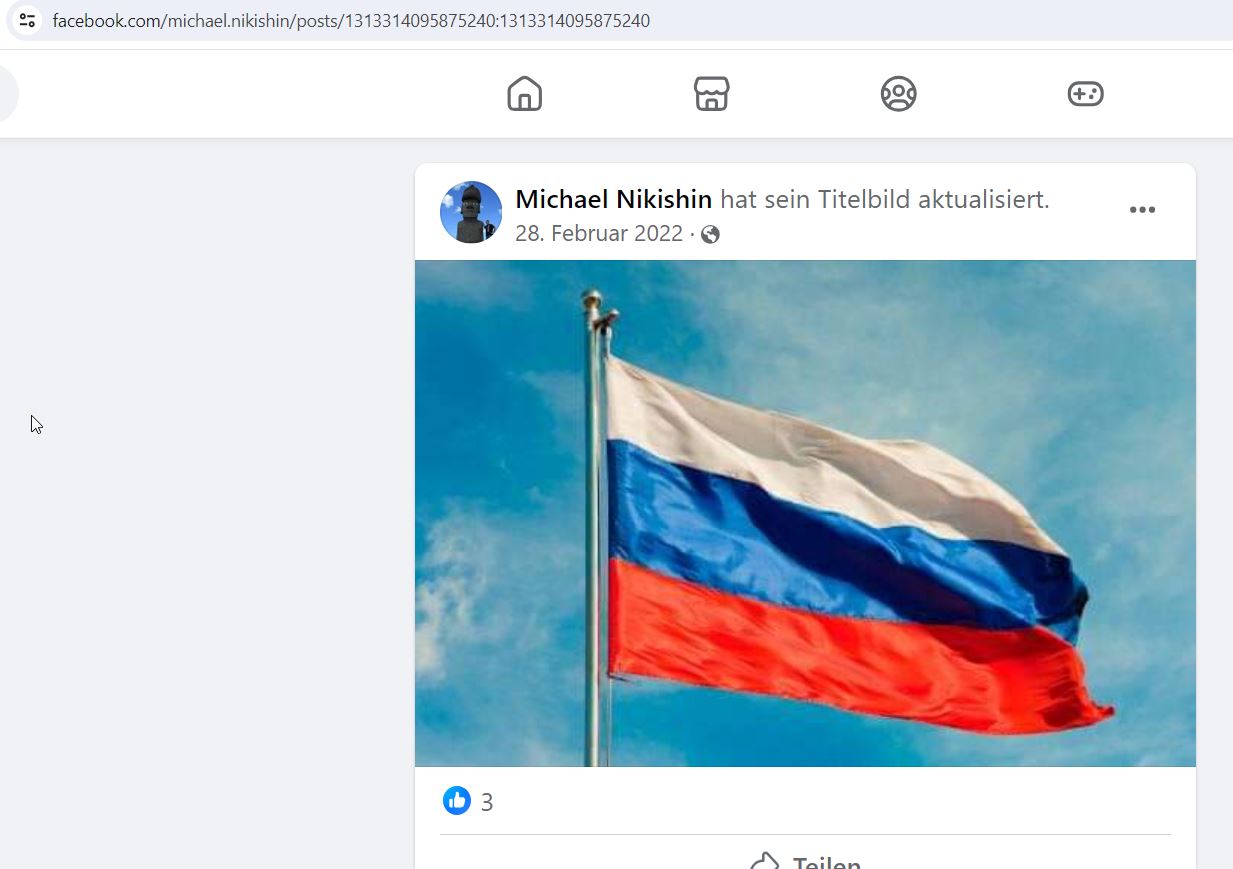1233x869 pixels.
Task: Show who reacted via count 3
Action: (487, 802)
